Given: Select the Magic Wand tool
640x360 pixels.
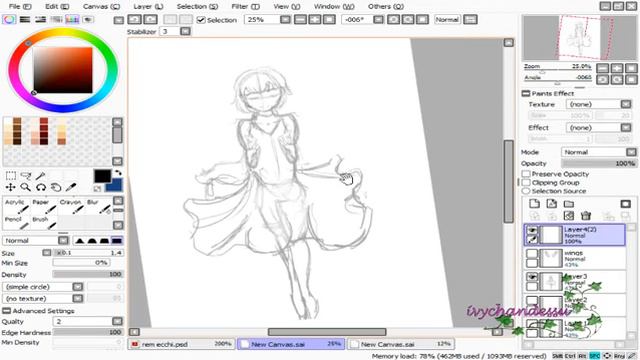Looking at the screenshot, I should click(x=40, y=176).
